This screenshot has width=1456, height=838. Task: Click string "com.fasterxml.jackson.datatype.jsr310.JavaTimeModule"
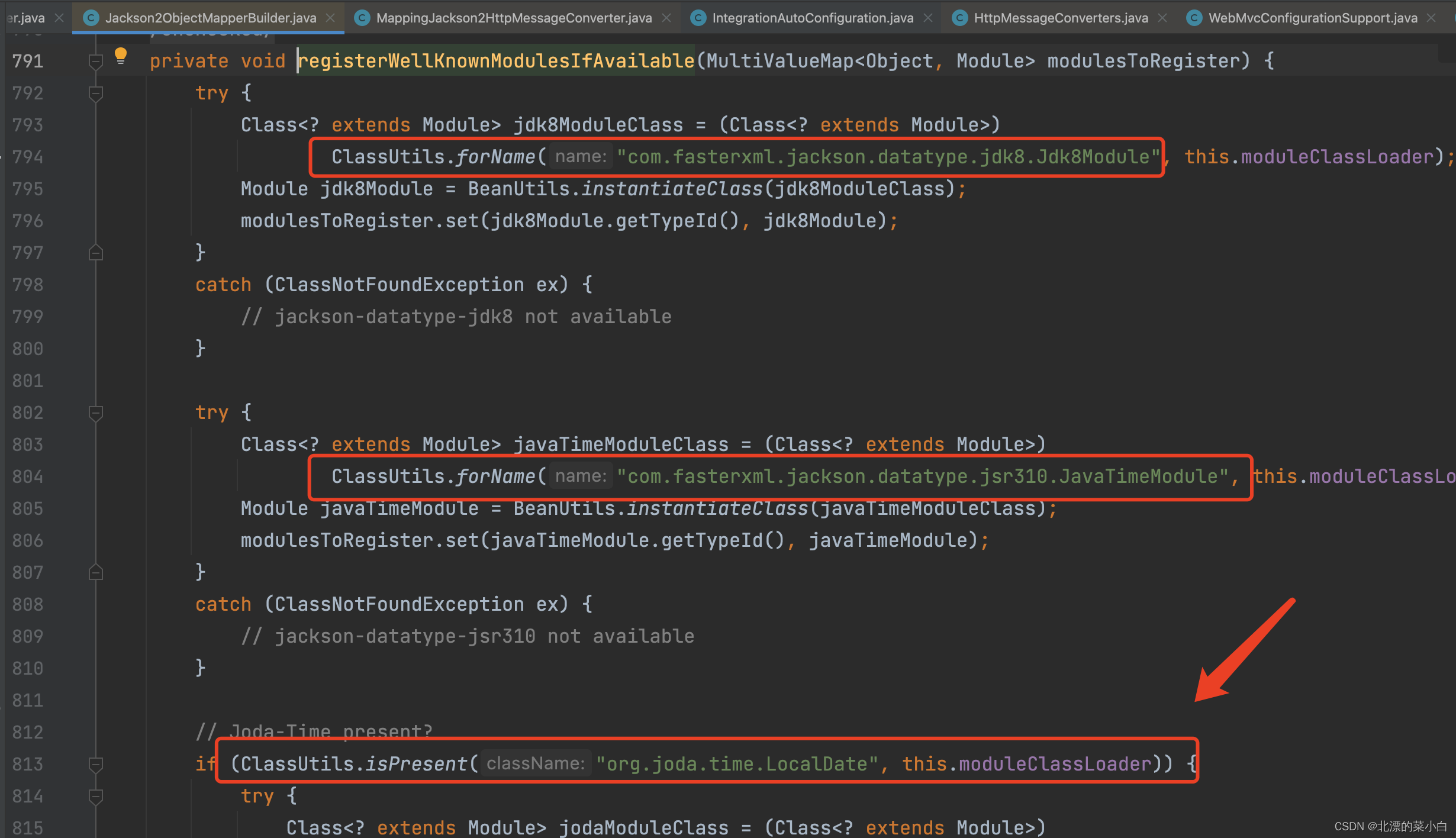923,476
